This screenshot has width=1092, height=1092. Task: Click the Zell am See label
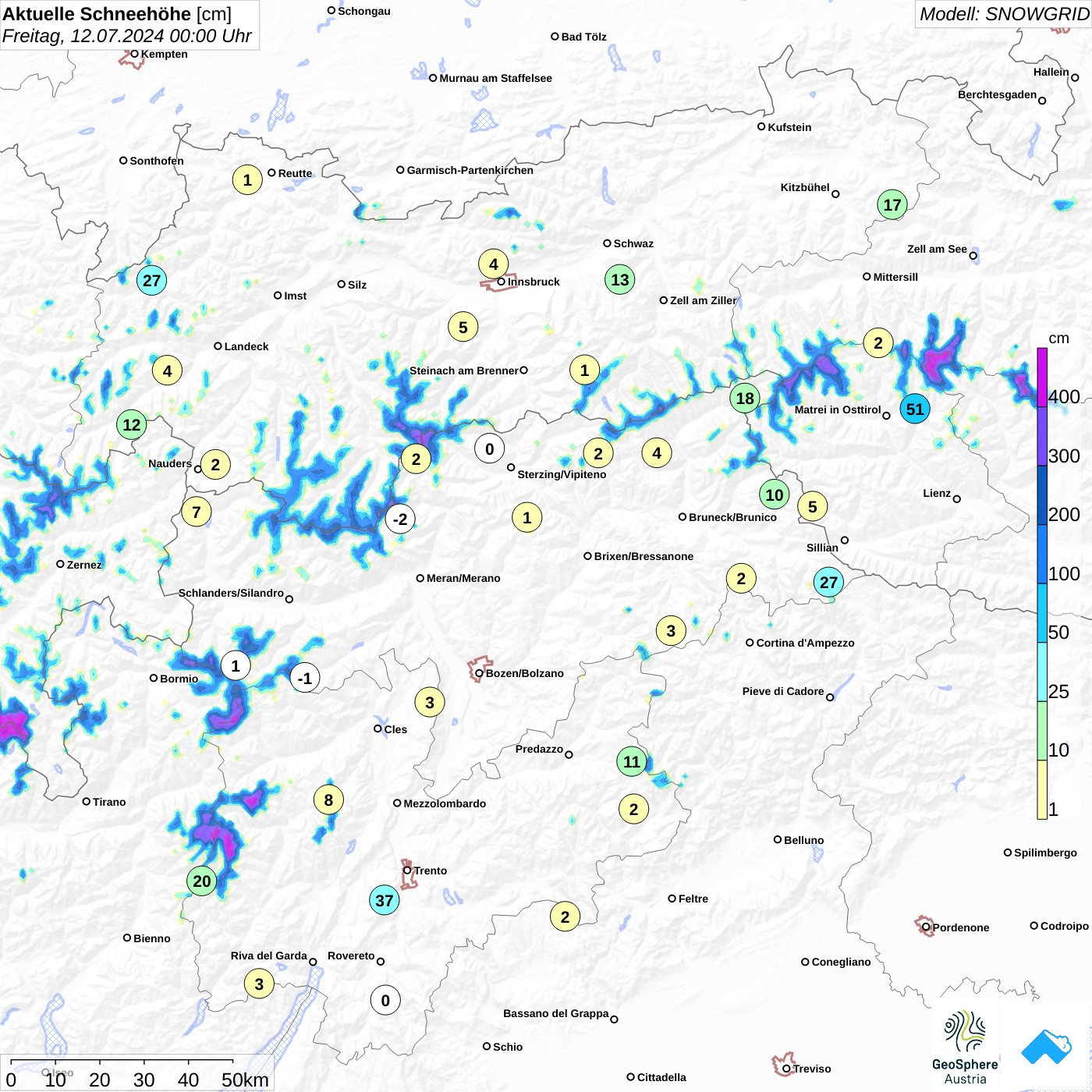937,249
